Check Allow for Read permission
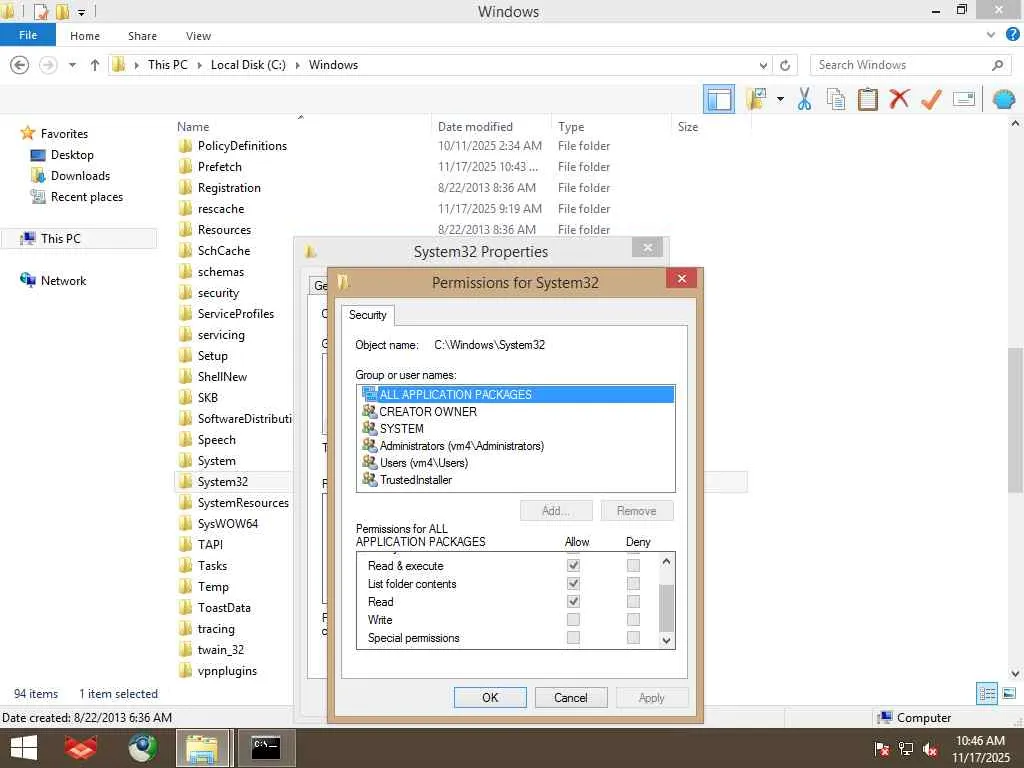Image resolution: width=1024 pixels, height=768 pixels. [x=573, y=601]
